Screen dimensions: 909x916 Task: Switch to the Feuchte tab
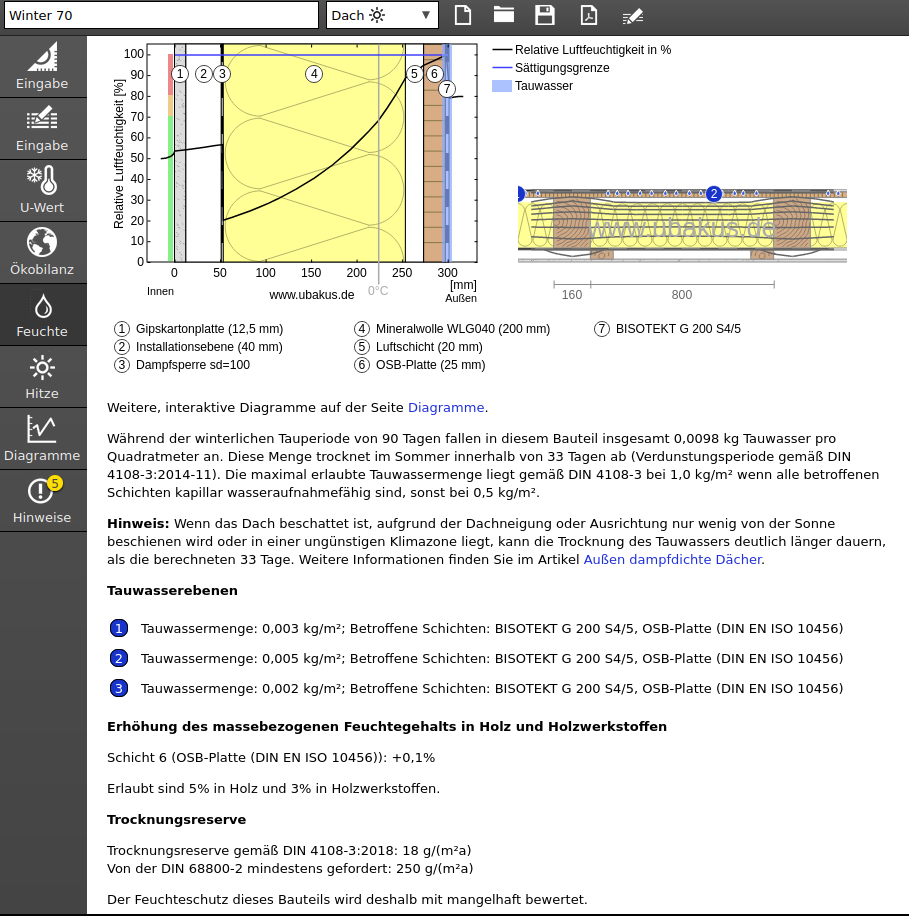click(x=42, y=314)
